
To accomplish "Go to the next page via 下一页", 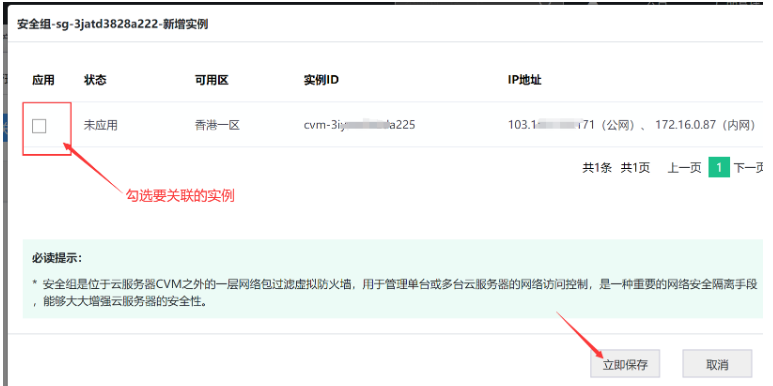I will click(x=748, y=168).
